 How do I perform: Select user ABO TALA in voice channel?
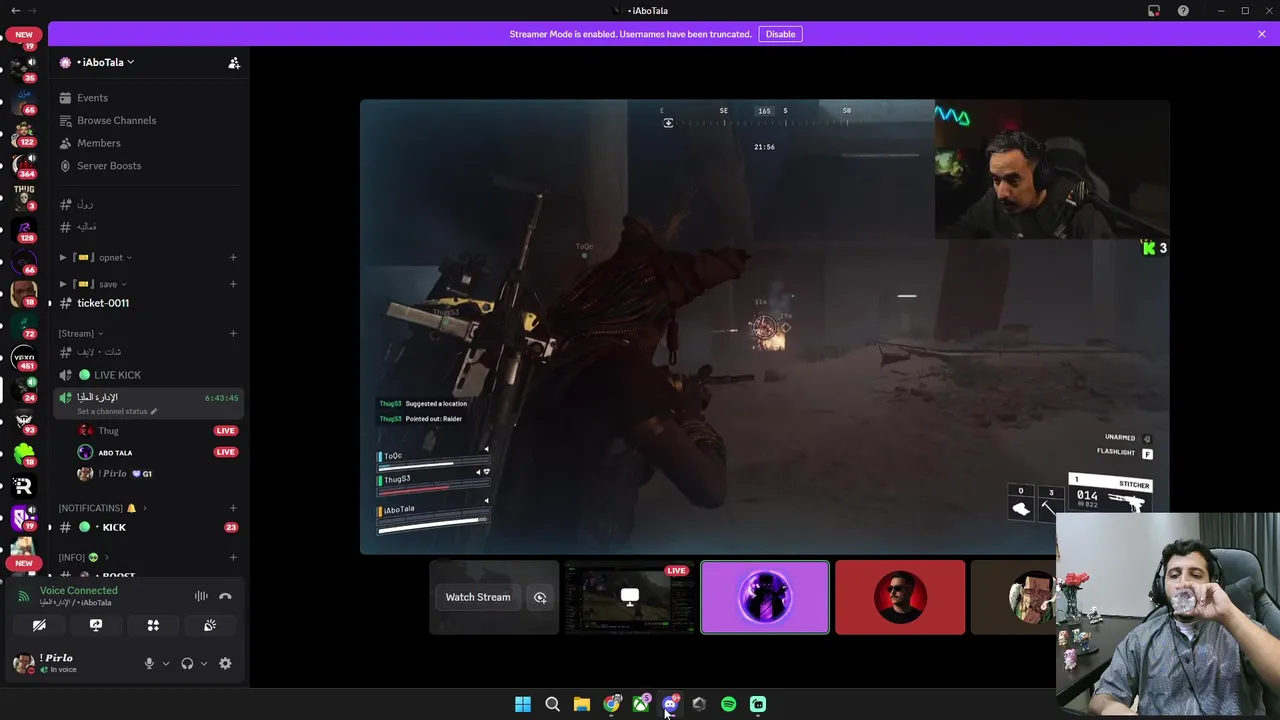tap(114, 453)
